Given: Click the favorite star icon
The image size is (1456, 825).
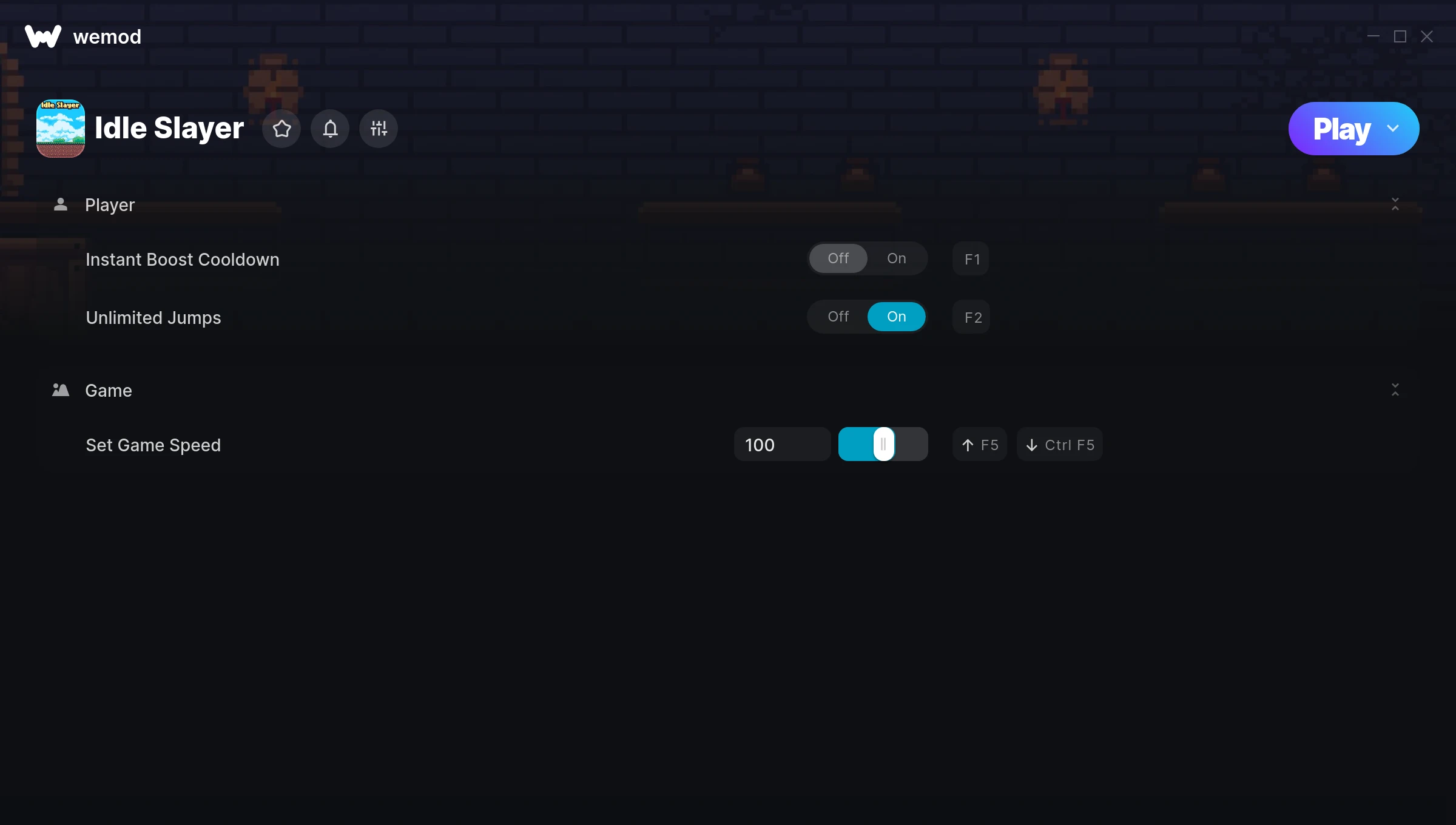Looking at the screenshot, I should (x=282, y=128).
